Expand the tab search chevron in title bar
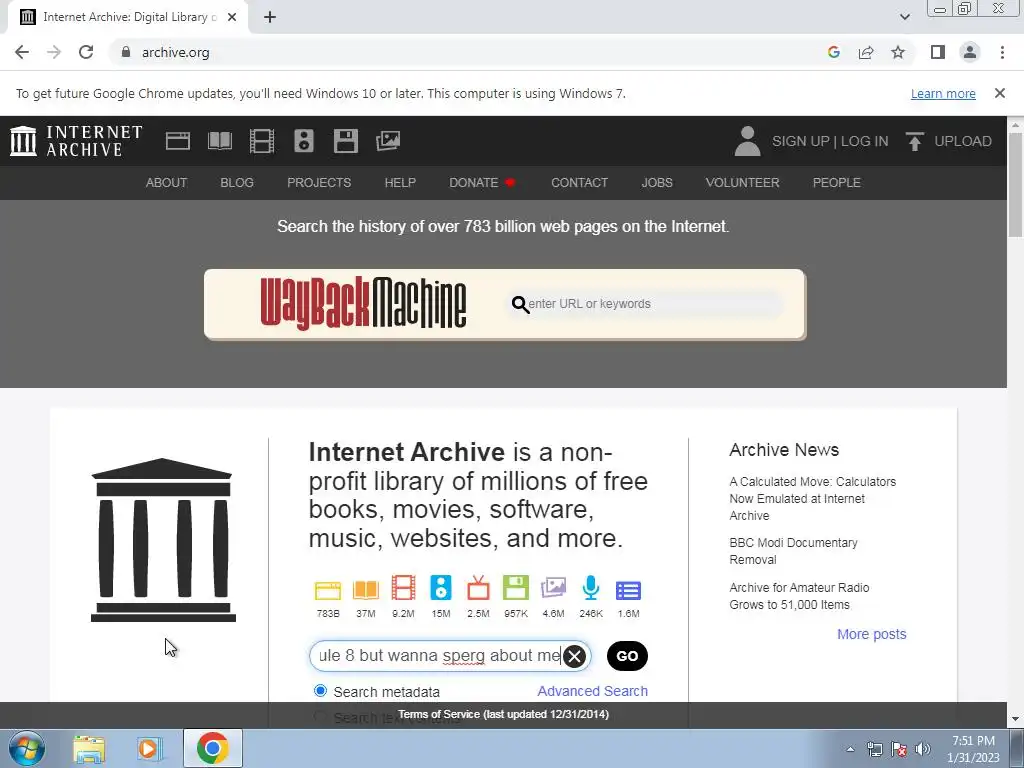 click(x=904, y=17)
